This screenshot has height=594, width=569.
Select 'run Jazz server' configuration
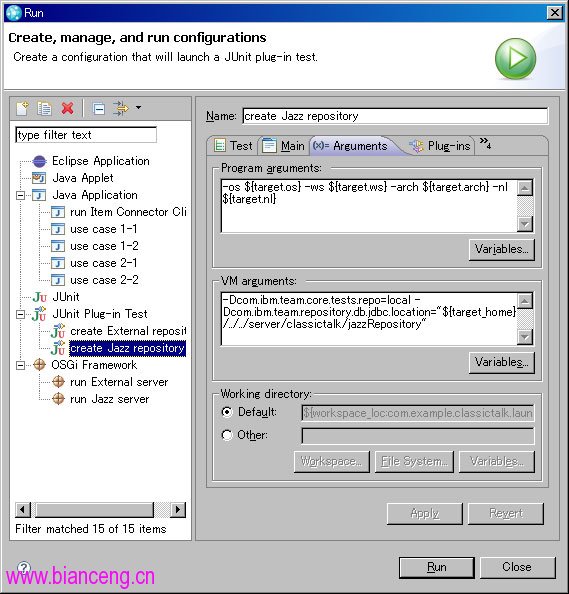[x=109, y=399]
